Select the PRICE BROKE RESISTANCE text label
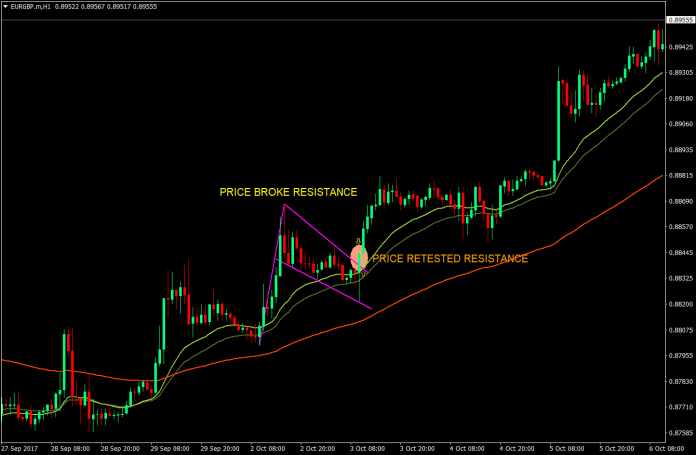 288,192
